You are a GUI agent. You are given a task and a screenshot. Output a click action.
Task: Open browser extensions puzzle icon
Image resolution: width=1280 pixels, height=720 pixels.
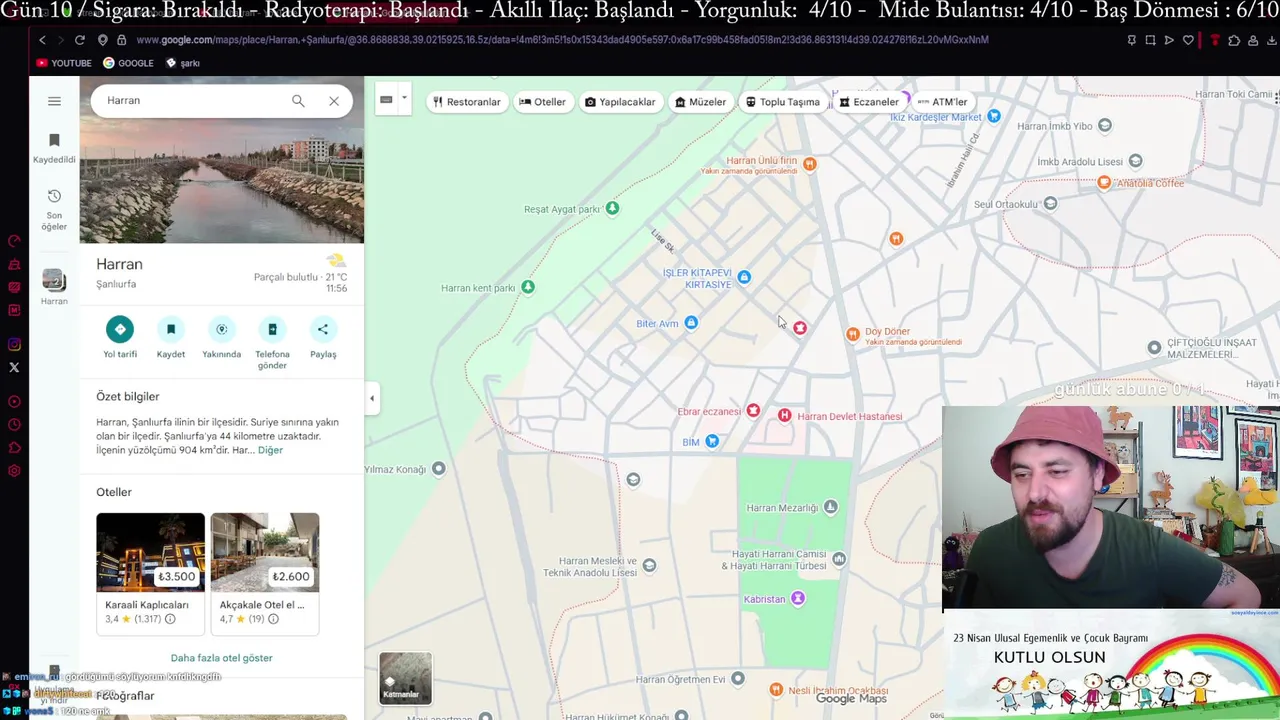(x=1234, y=40)
